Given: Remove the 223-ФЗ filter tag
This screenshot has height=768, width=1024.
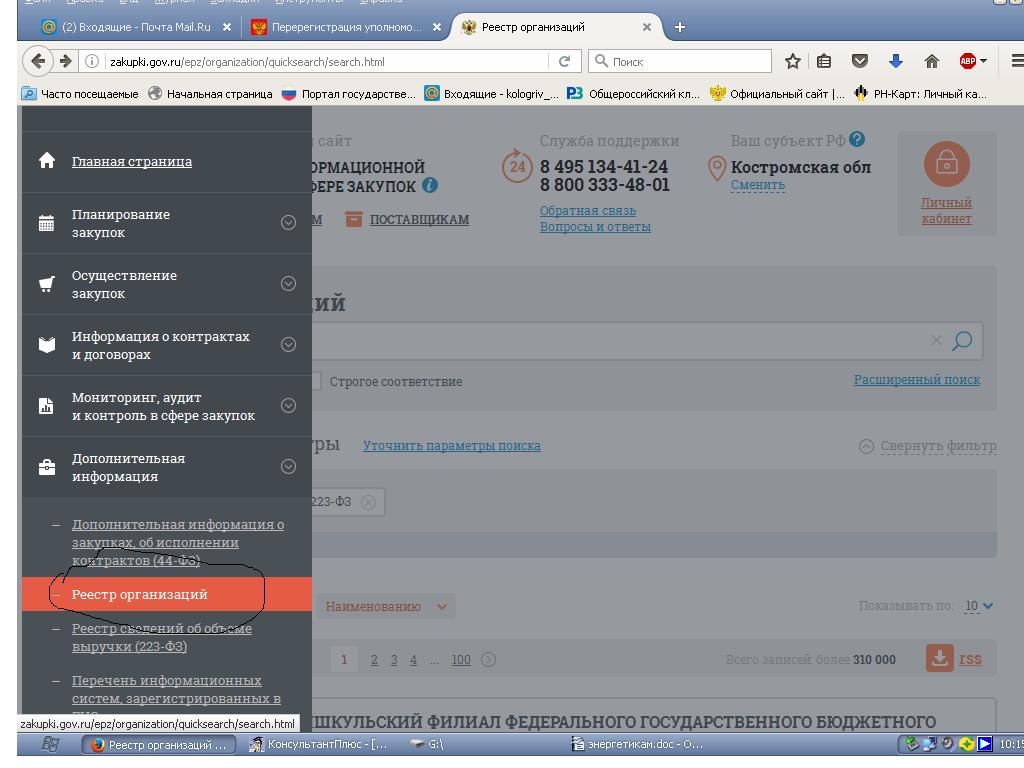Looking at the screenshot, I should click(x=368, y=502).
